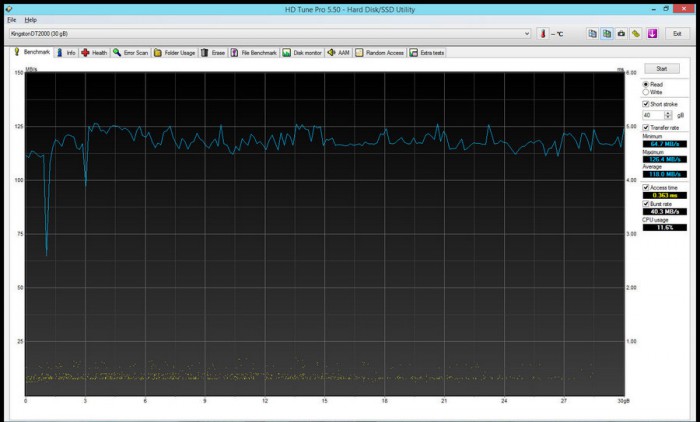Switch to the Disk monitor tab

click(x=302, y=53)
